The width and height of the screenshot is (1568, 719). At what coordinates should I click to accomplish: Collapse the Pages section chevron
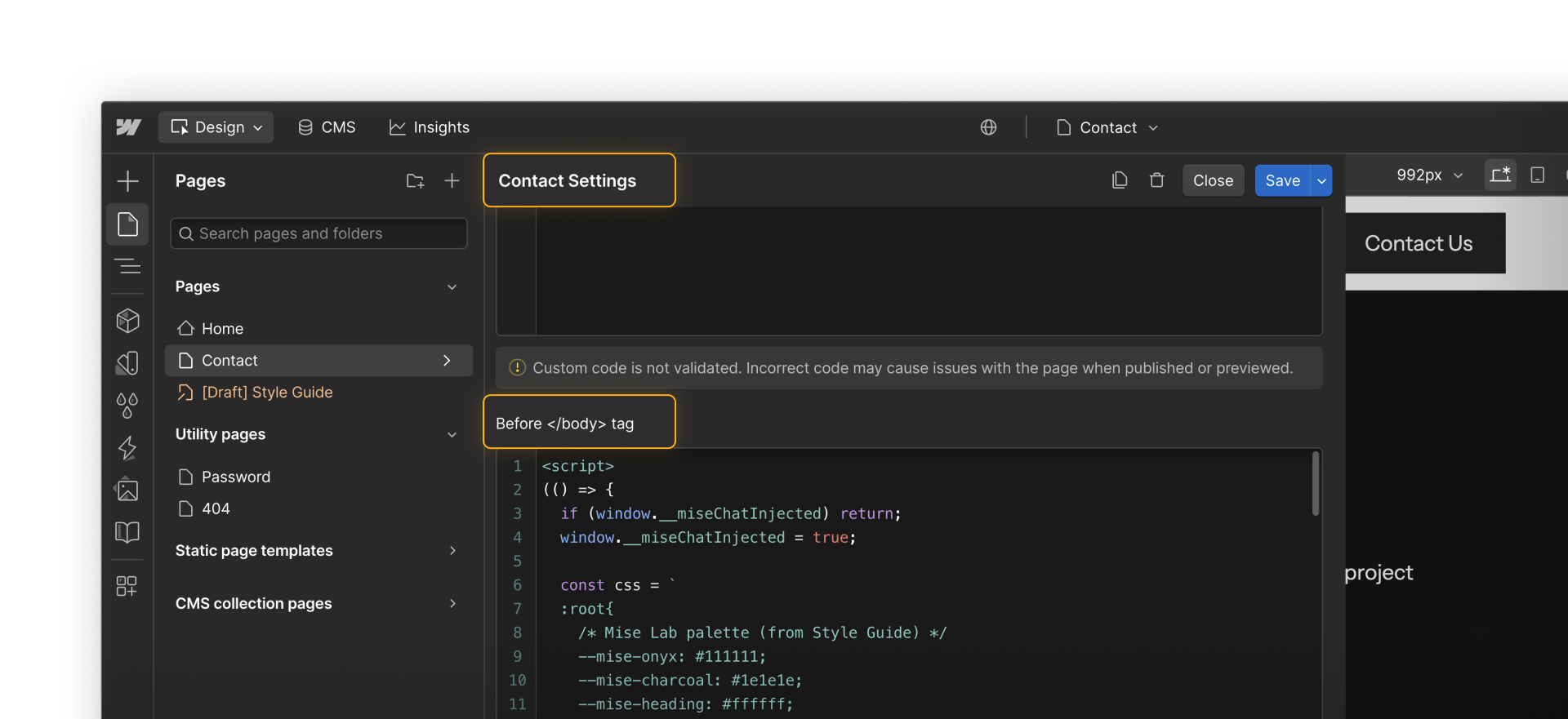coord(452,287)
